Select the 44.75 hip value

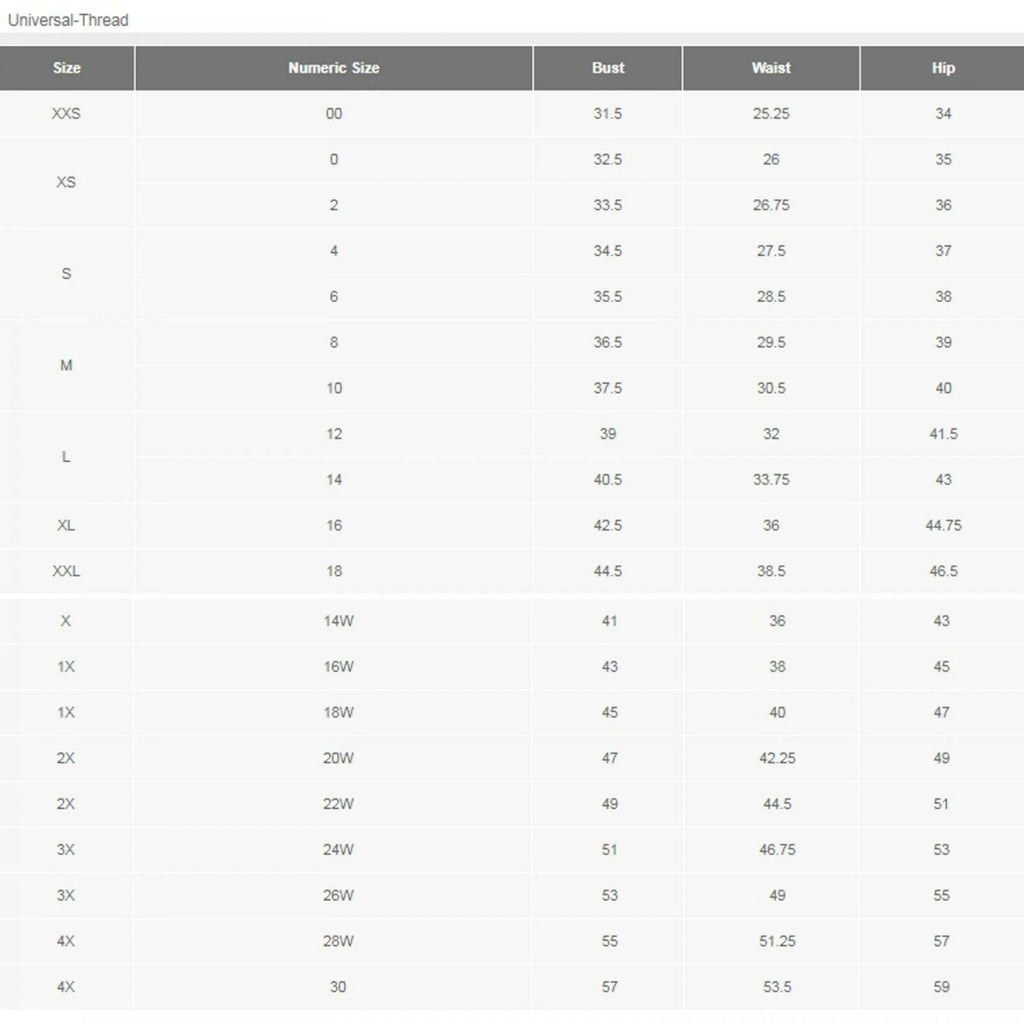[x=943, y=525]
